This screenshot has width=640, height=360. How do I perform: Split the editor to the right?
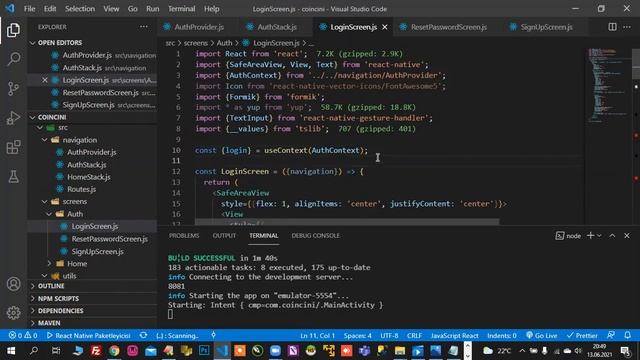click(612, 27)
